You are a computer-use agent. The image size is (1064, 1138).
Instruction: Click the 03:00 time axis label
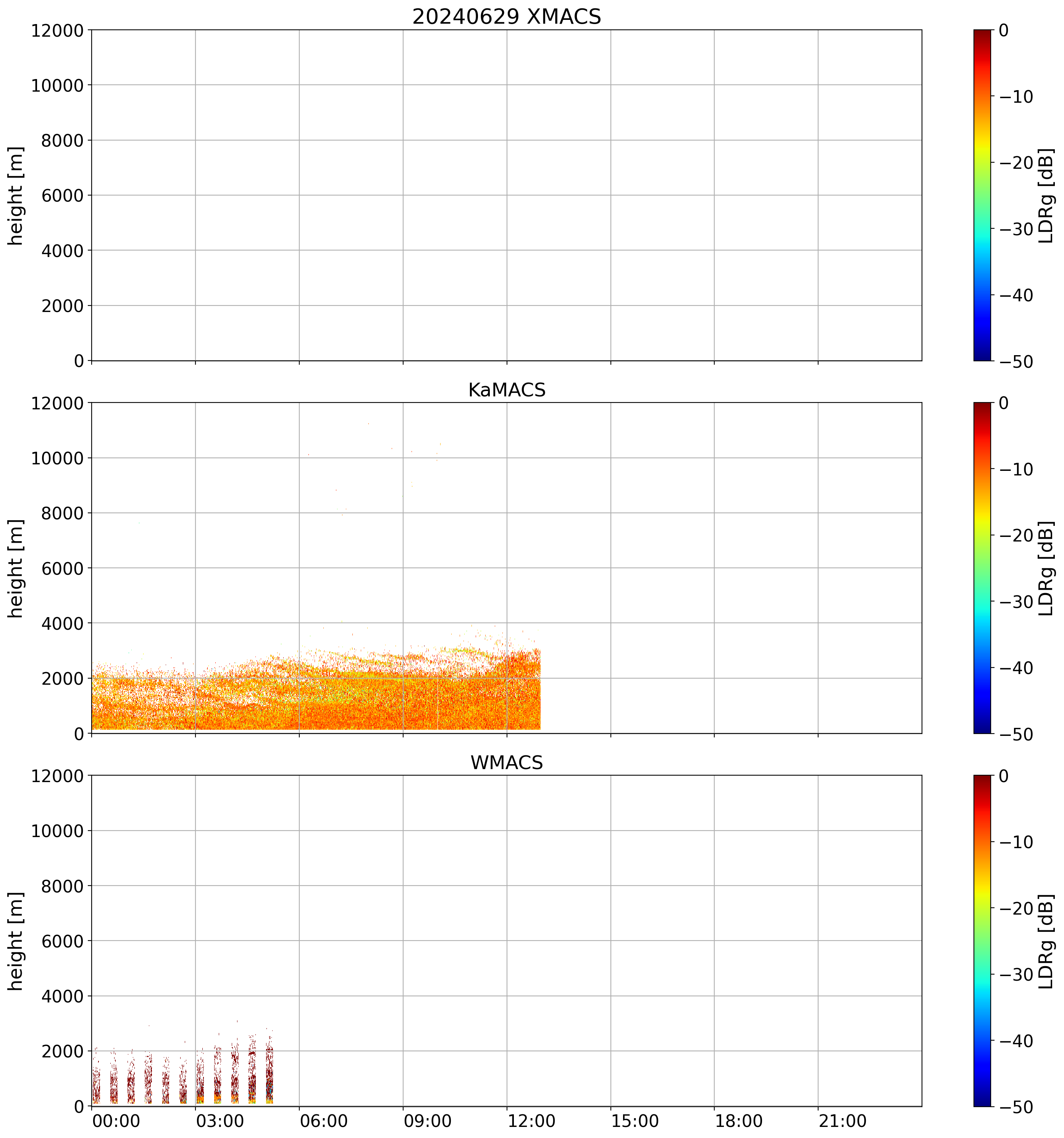(220, 1122)
